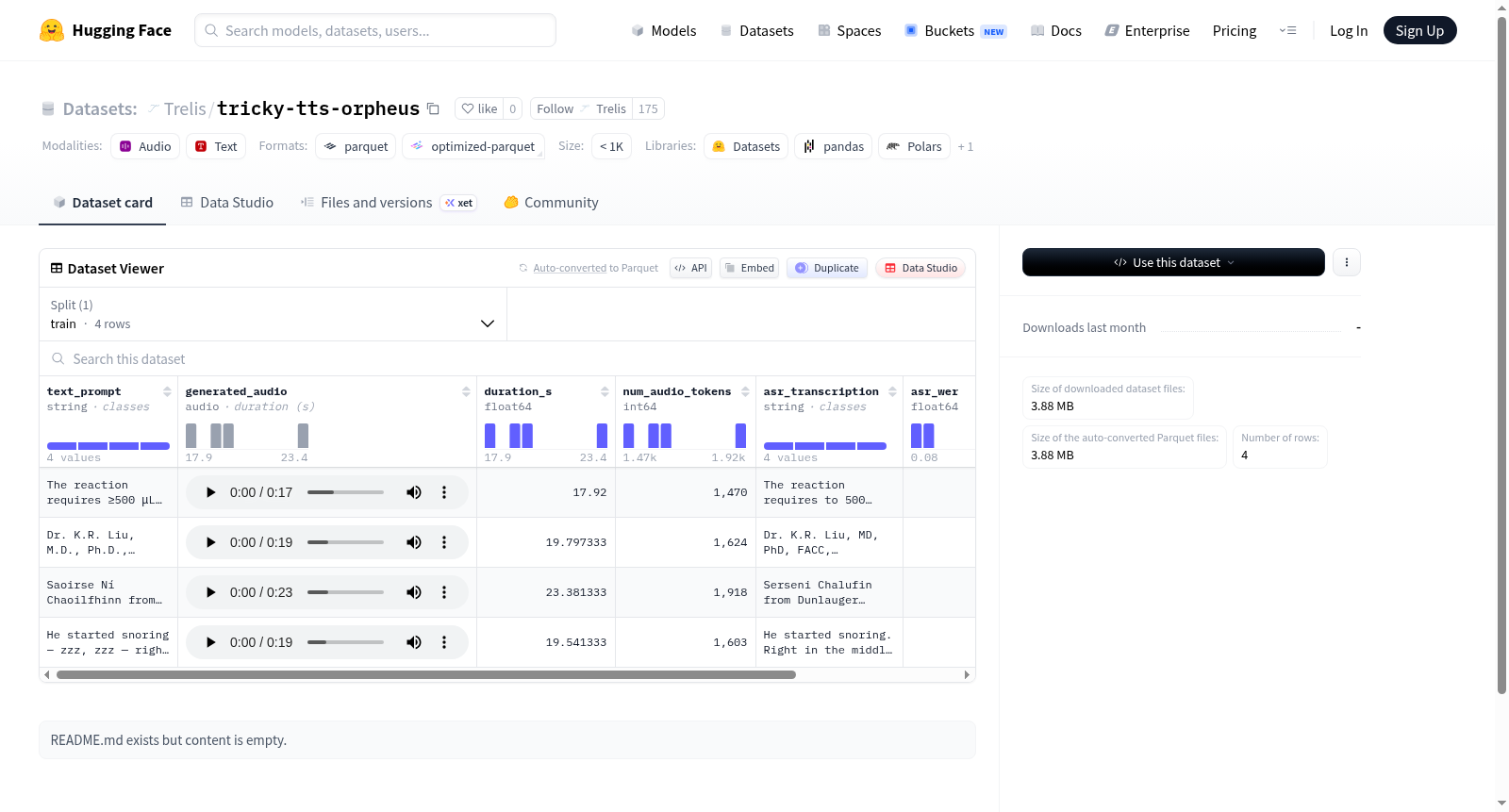Copy dataset name tricky-tts-orpheus icon
The width and height of the screenshot is (1509, 812).
coord(433,108)
